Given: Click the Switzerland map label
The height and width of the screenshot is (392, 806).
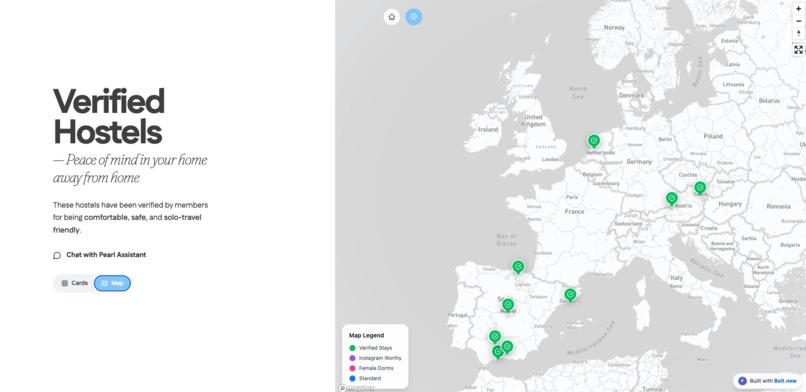Looking at the screenshot, I should (628, 224).
